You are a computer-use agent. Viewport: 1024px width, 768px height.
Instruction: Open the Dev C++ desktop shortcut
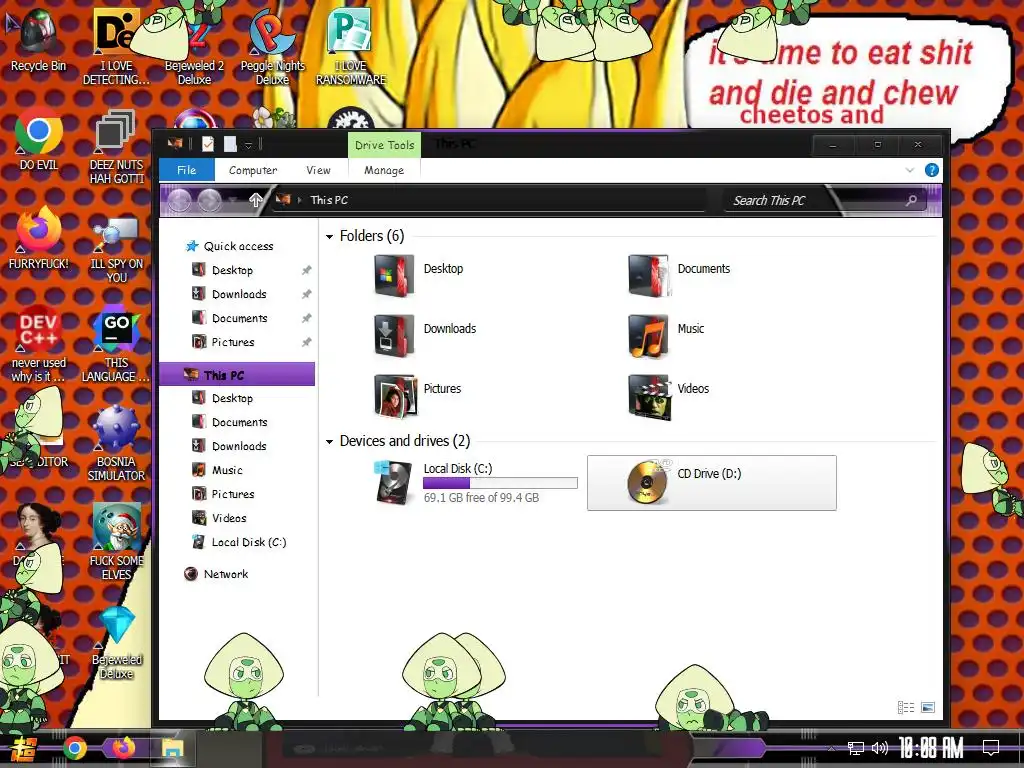click(x=39, y=343)
